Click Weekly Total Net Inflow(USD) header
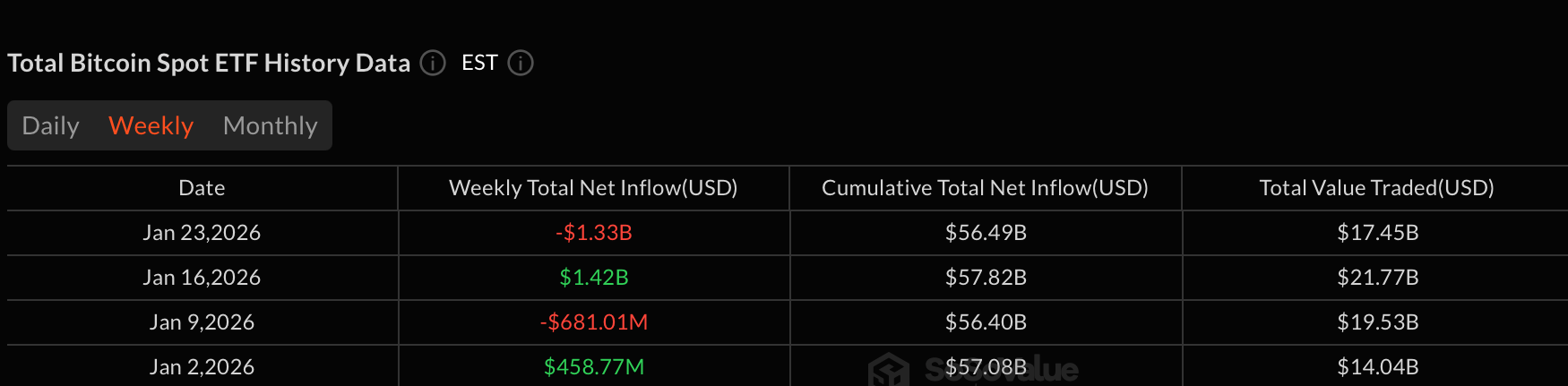 point(593,188)
